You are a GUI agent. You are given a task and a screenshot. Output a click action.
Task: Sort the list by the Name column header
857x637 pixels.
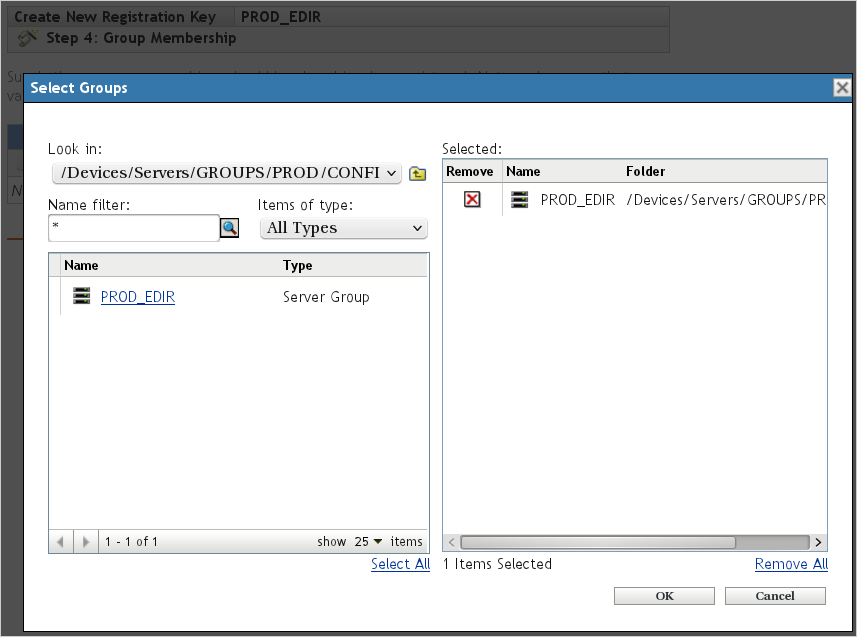(x=82, y=266)
